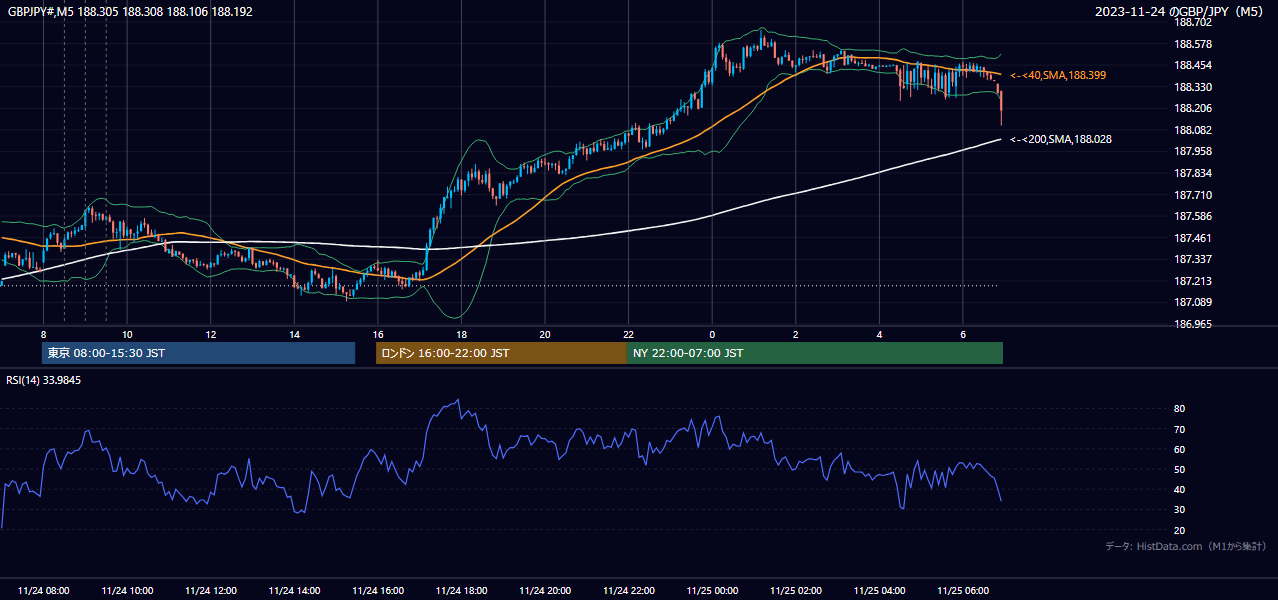The width and height of the screenshot is (1278, 600).
Task: Click price axis value 188.702
Action: tap(1193, 22)
